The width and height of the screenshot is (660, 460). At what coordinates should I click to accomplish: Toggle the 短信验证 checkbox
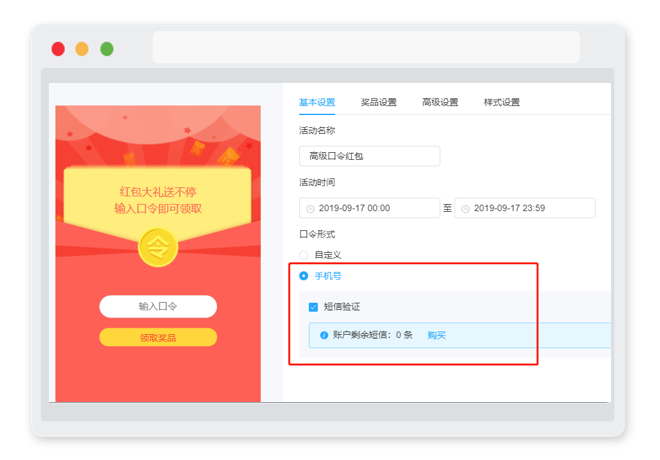pyautogui.click(x=313, y=307)
